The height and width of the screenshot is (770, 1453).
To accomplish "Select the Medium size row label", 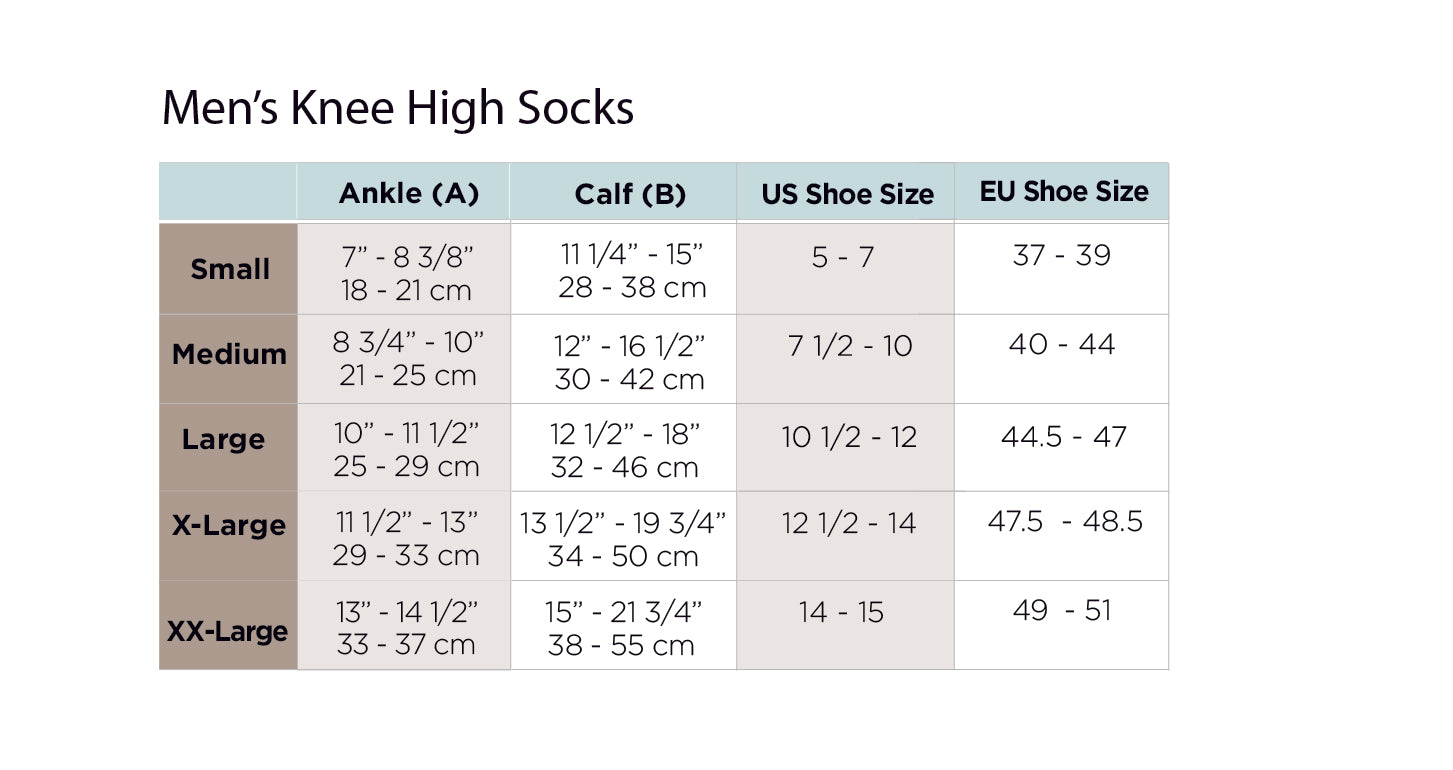I will [x=229, y=354].
